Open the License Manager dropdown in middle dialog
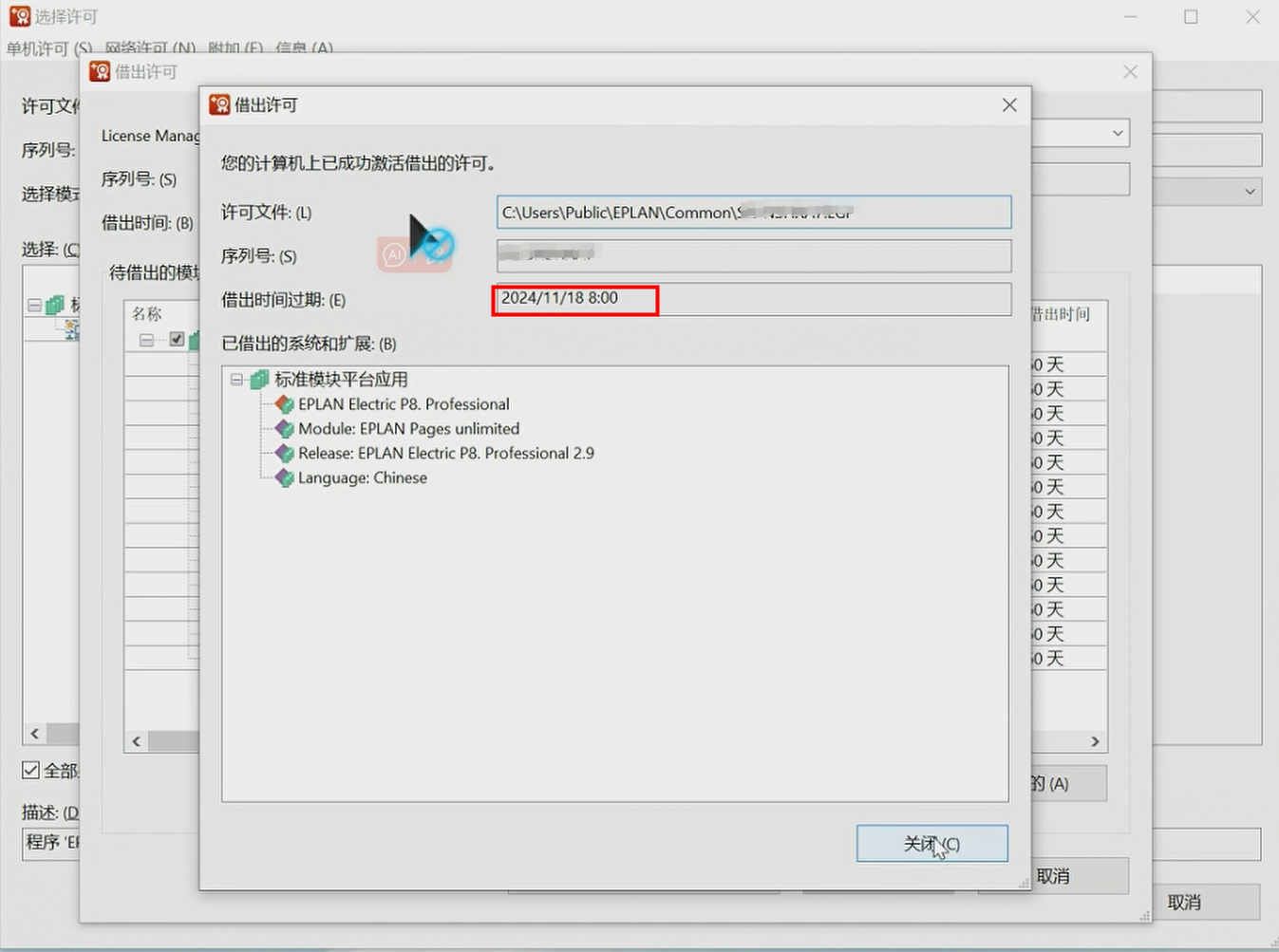Viewport: 1279px width, 952px height. [1118, 134]
